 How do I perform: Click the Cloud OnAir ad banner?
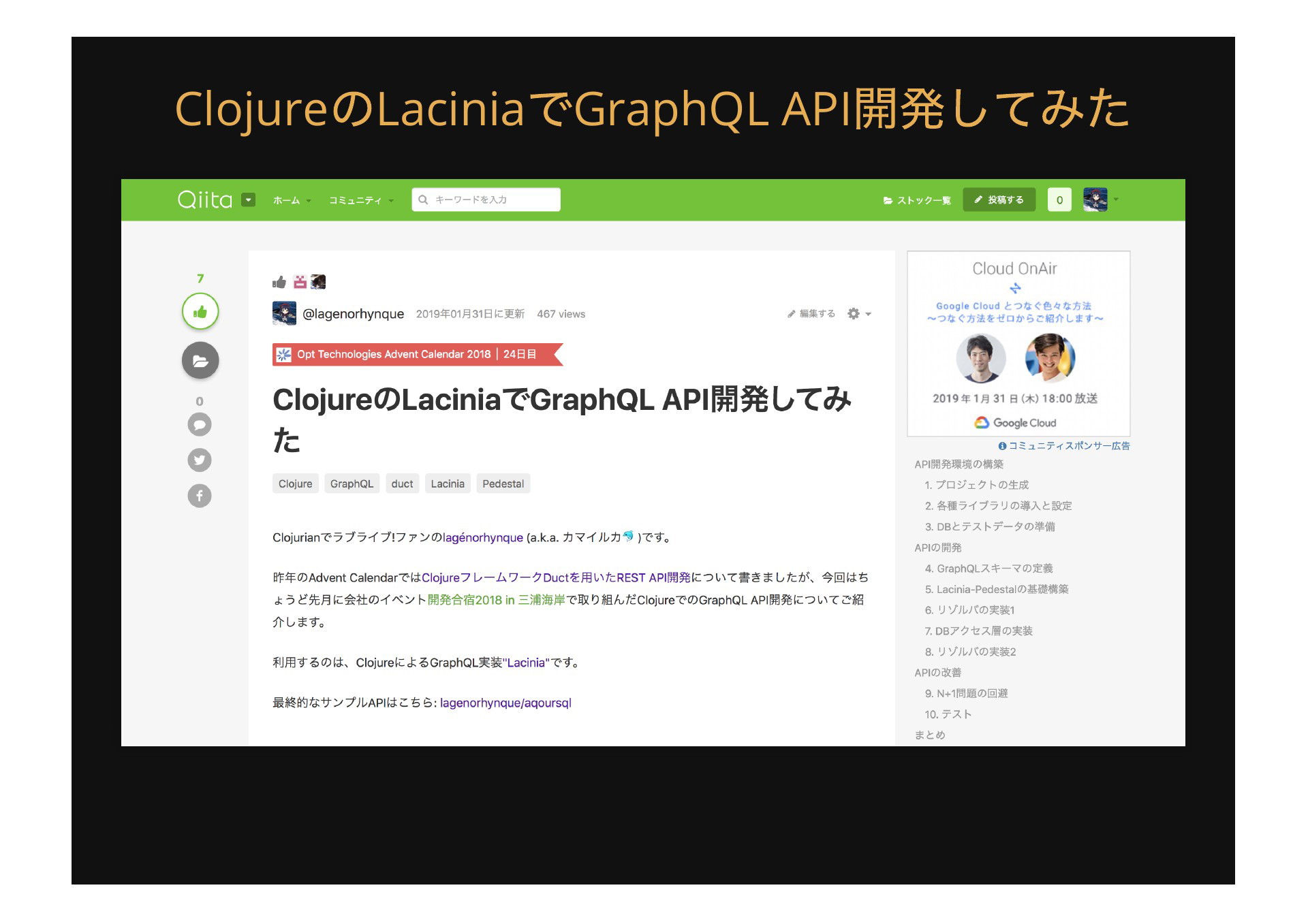point(1018,344)
